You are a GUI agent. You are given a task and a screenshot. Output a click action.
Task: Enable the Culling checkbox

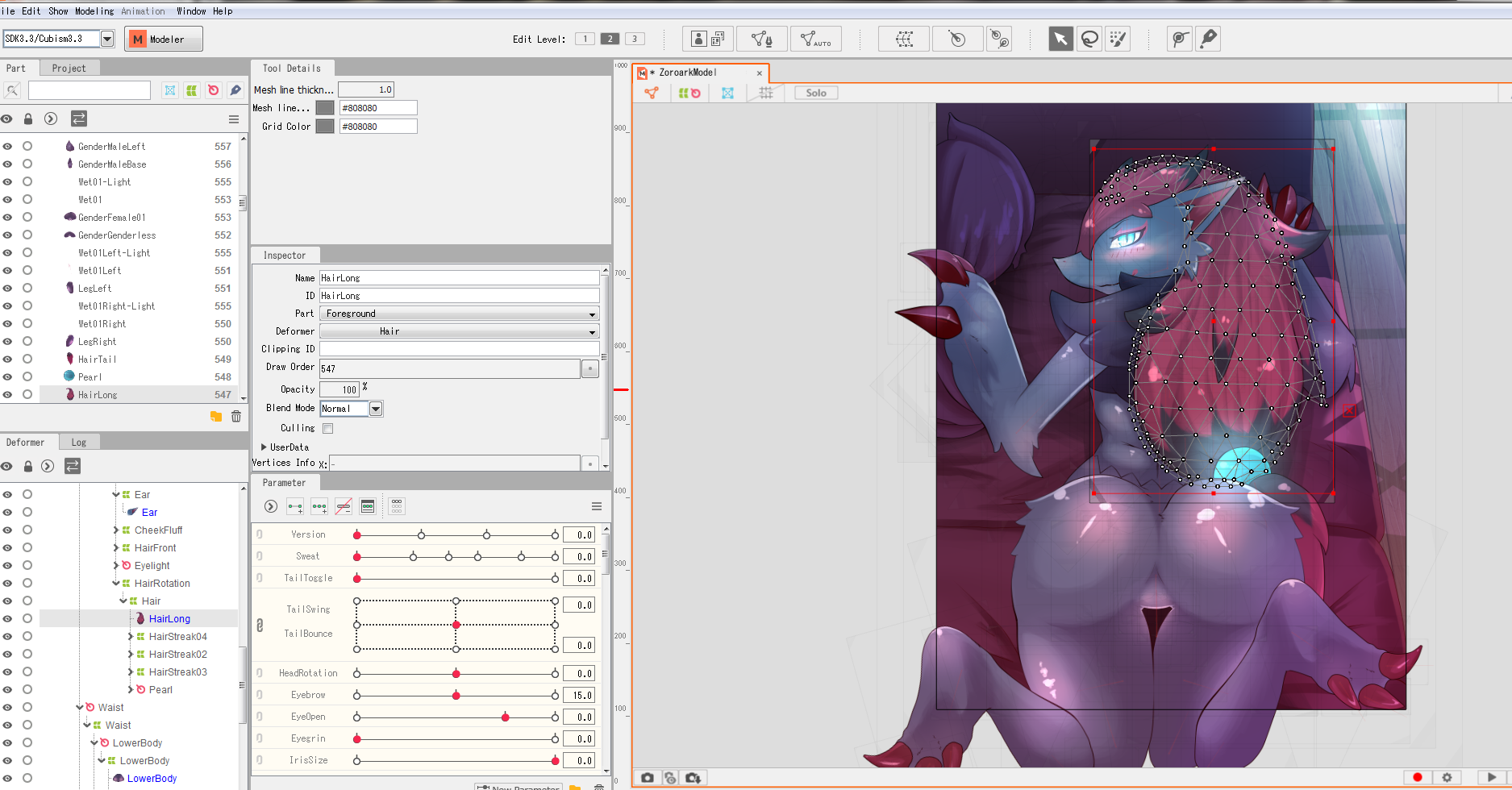pyautogui.click(x=328, y=429)
